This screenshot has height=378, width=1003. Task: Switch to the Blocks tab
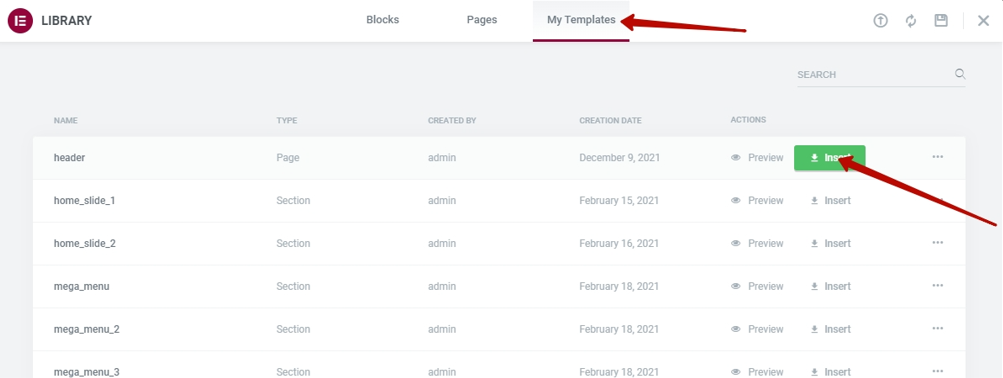(x=383, y=20)
